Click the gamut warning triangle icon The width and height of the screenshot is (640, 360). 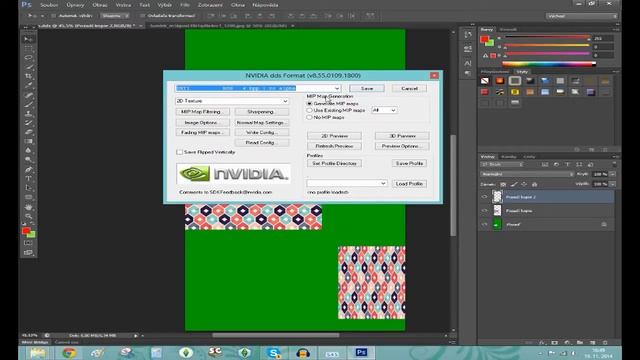tap(485, 56)
